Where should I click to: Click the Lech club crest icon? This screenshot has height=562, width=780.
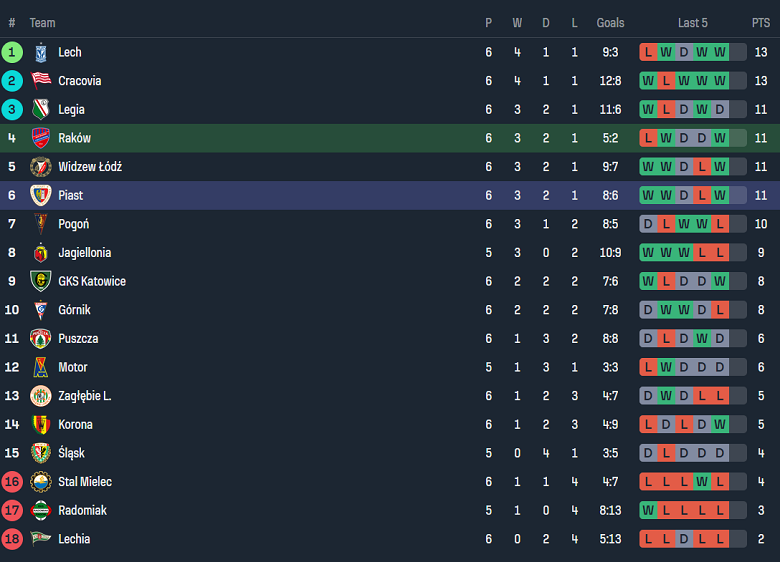40,52
